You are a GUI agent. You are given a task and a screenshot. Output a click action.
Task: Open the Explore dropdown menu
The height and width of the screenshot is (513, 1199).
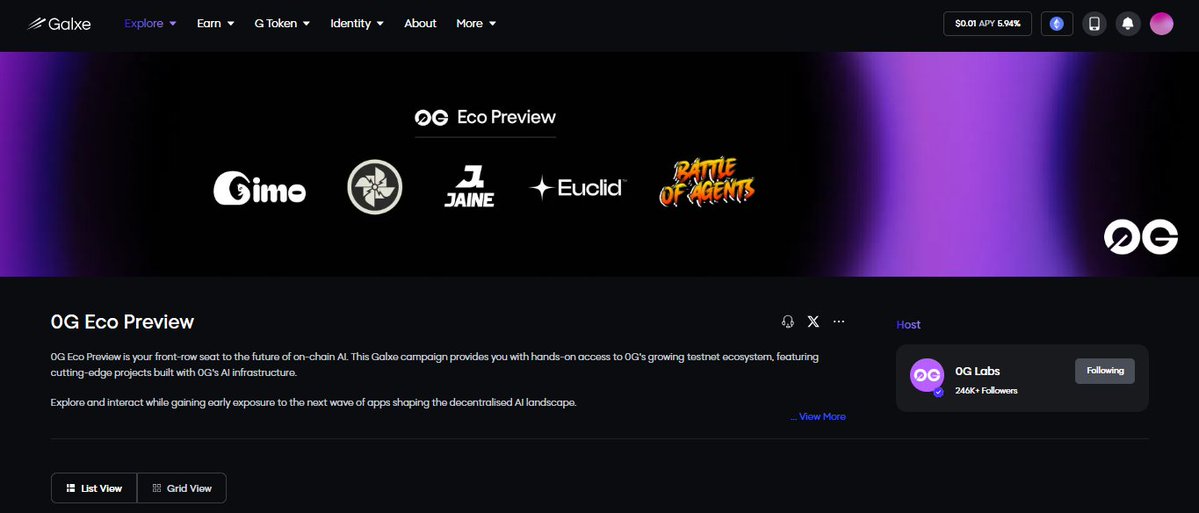(150, 24)
